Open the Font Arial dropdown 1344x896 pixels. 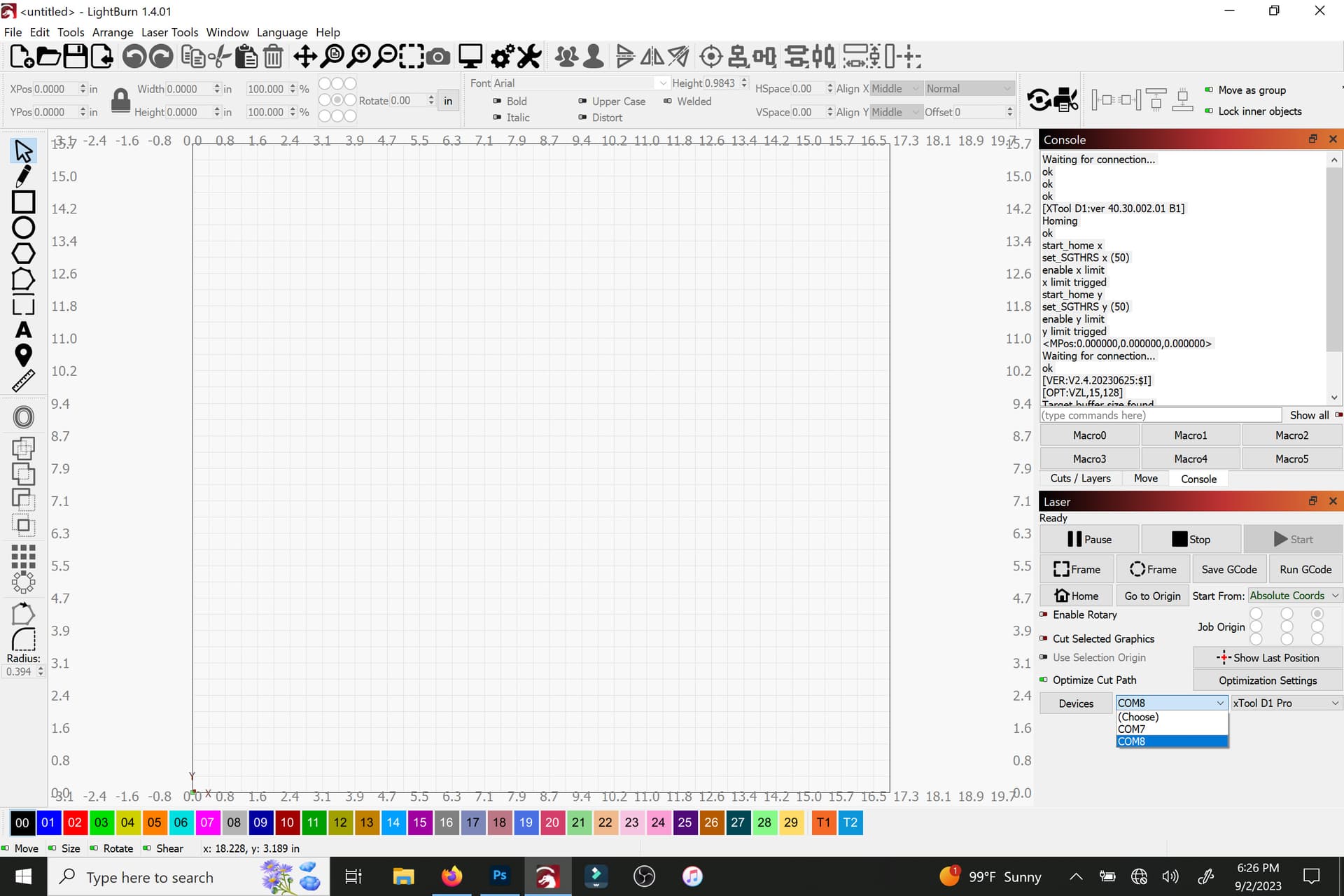580,83
